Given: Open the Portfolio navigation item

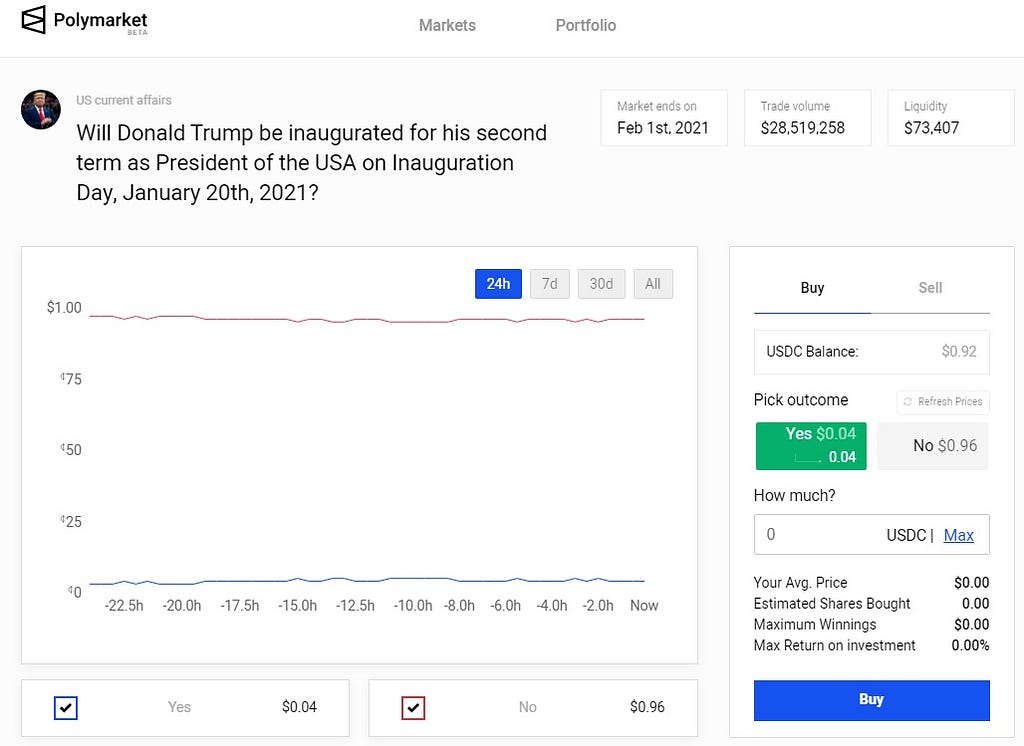Looking at the screenshot, I should (586, 25).
